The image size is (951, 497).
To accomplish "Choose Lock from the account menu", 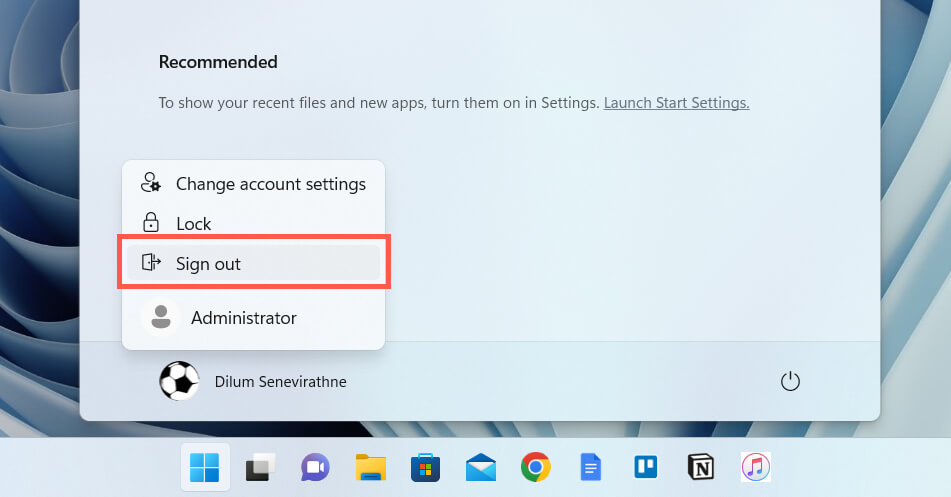I will coord(193,224).
